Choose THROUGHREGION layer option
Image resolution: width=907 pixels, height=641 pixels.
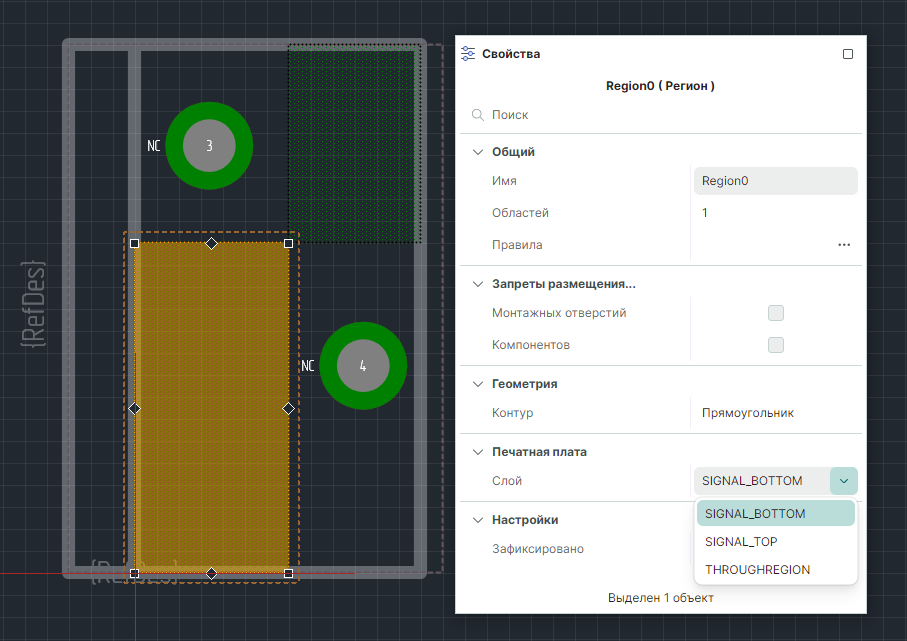757,570
